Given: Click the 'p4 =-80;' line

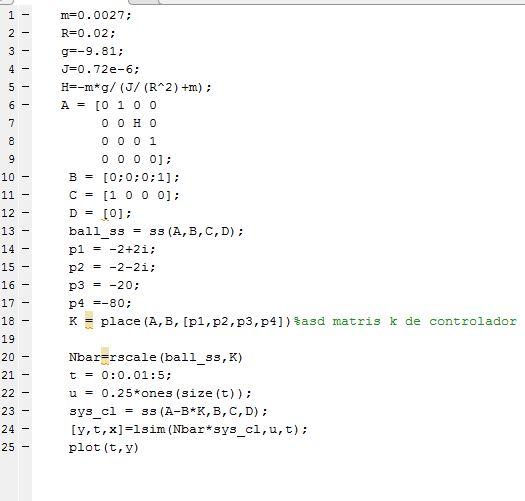Looking at the screenshot, I should [x=100, y=303].
